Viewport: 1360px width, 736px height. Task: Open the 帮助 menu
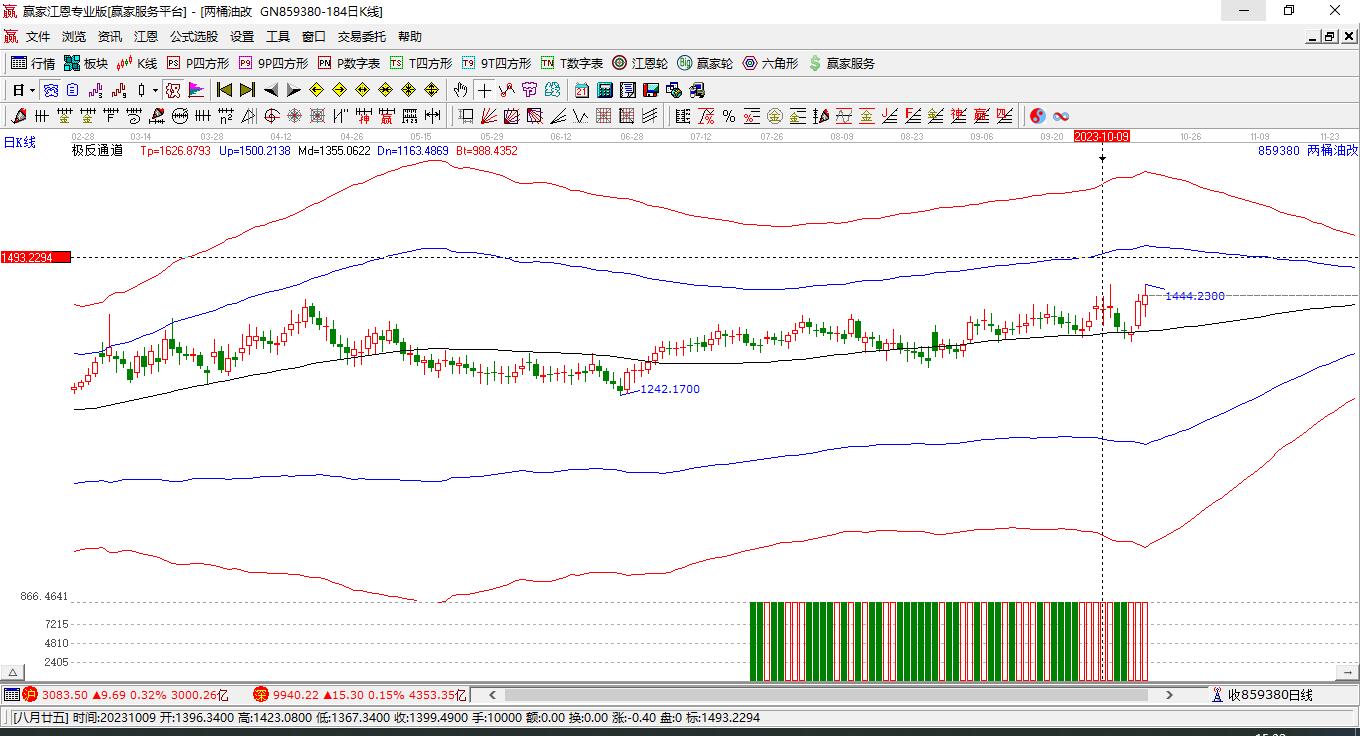(410, 37)
